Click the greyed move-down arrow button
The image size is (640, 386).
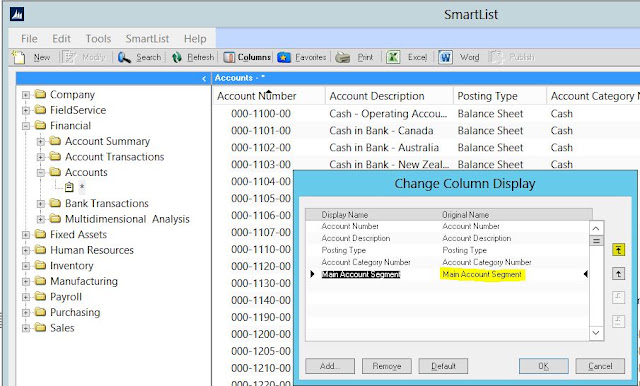[618, 297]
